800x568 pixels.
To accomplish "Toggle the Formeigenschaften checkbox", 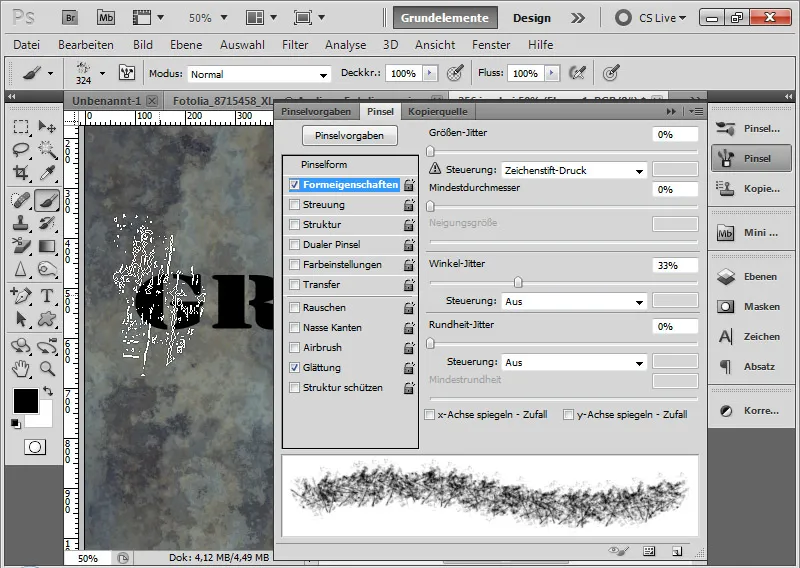I will [294, 185].
